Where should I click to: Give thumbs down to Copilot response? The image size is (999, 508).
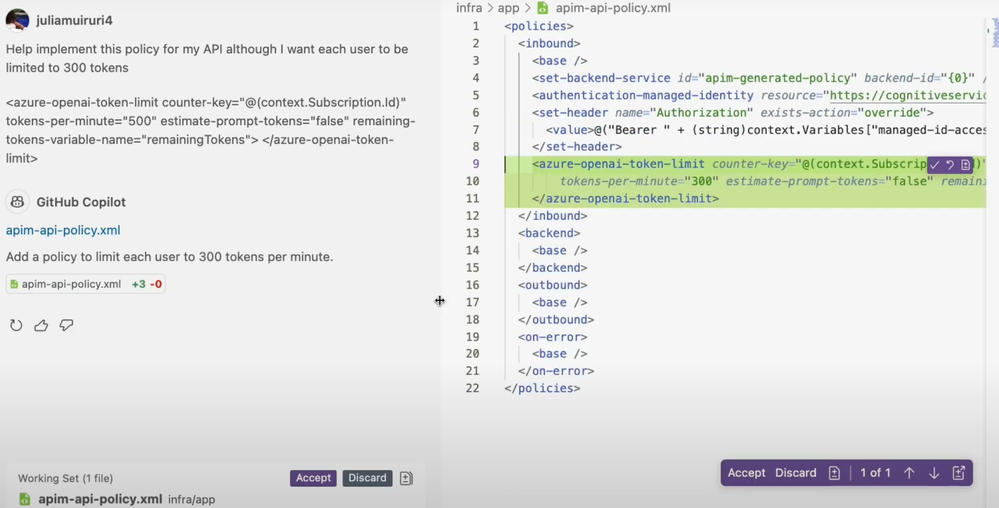66,325
